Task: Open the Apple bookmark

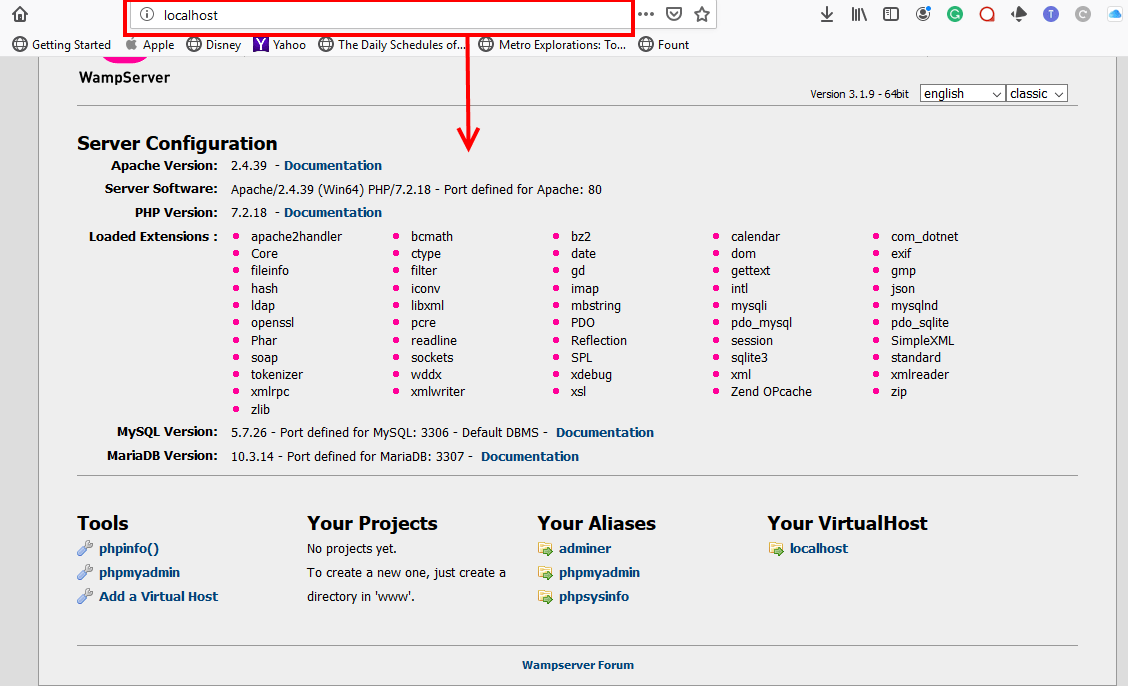Action: (x=150, y=45)
